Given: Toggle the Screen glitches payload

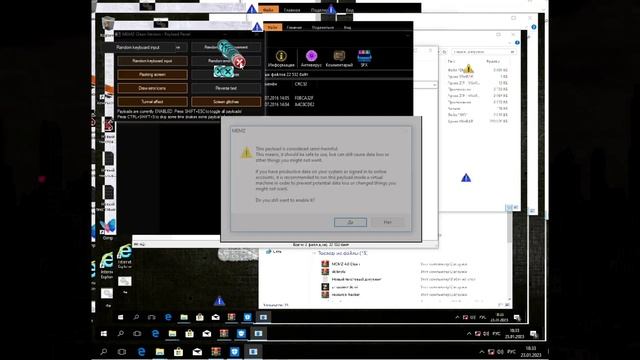Looking at the screenshot, I should tap(226, 101).
